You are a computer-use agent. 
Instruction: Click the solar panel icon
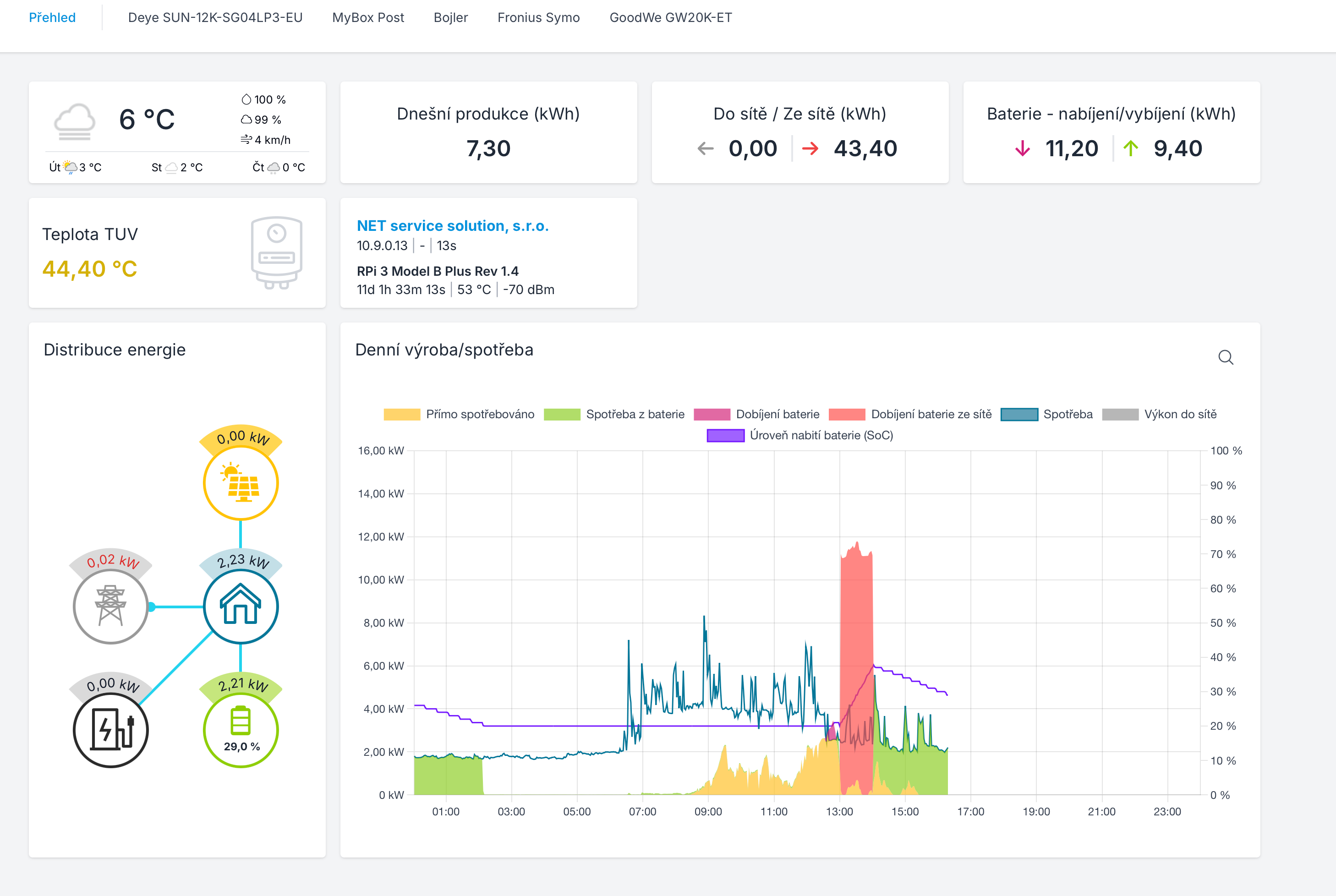(x=241, y=483)
